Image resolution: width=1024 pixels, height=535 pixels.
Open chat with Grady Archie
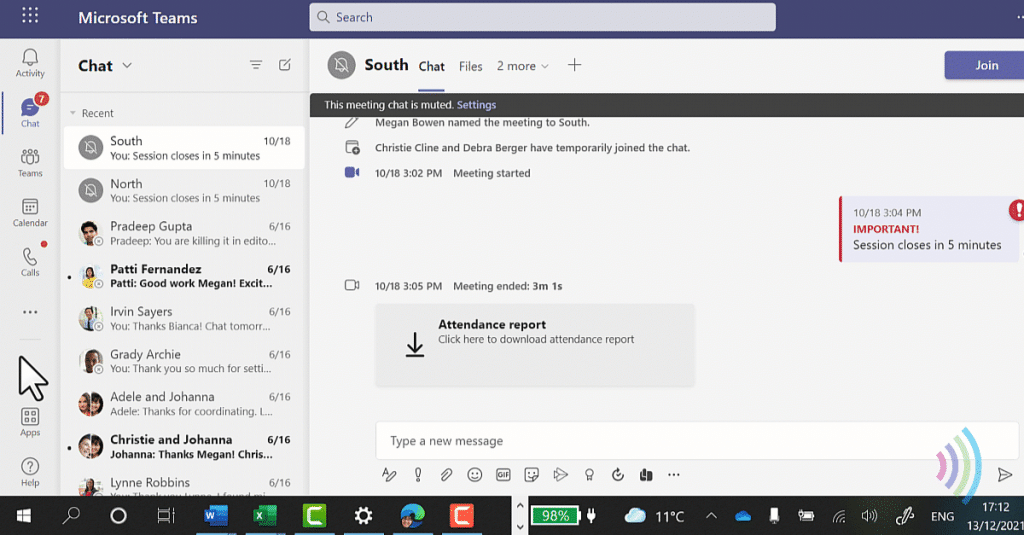[x=184, y=361]
